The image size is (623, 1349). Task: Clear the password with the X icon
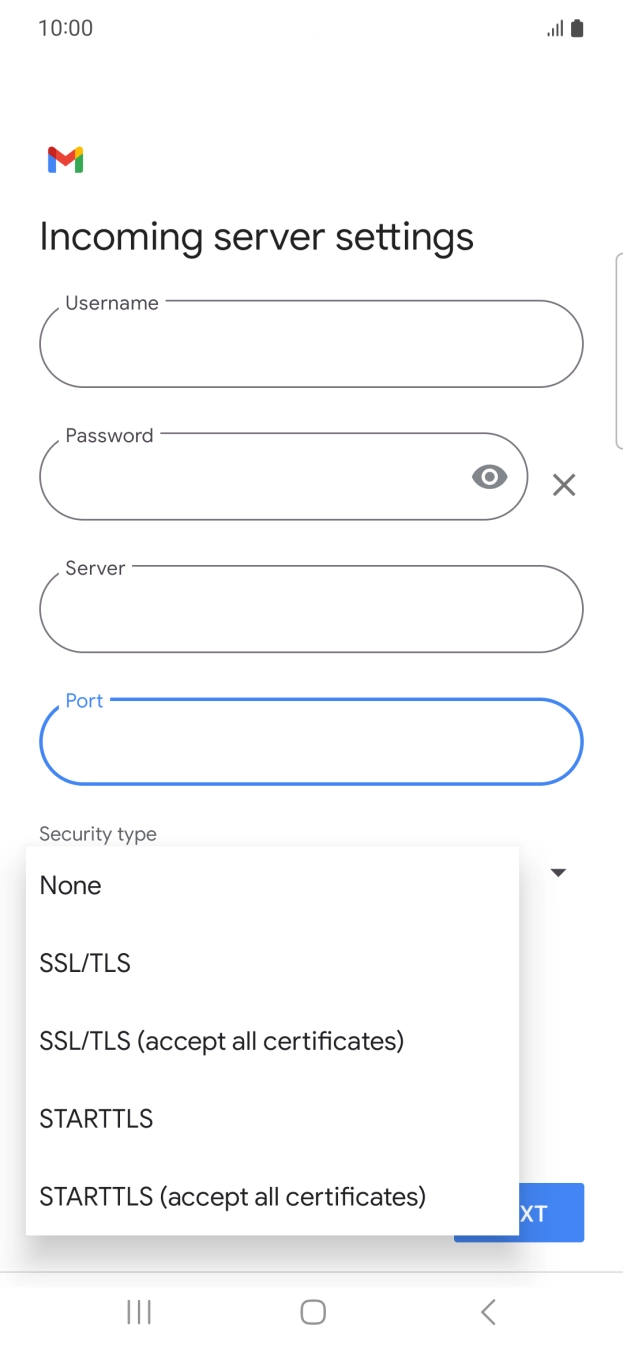[x=564, y=485]
